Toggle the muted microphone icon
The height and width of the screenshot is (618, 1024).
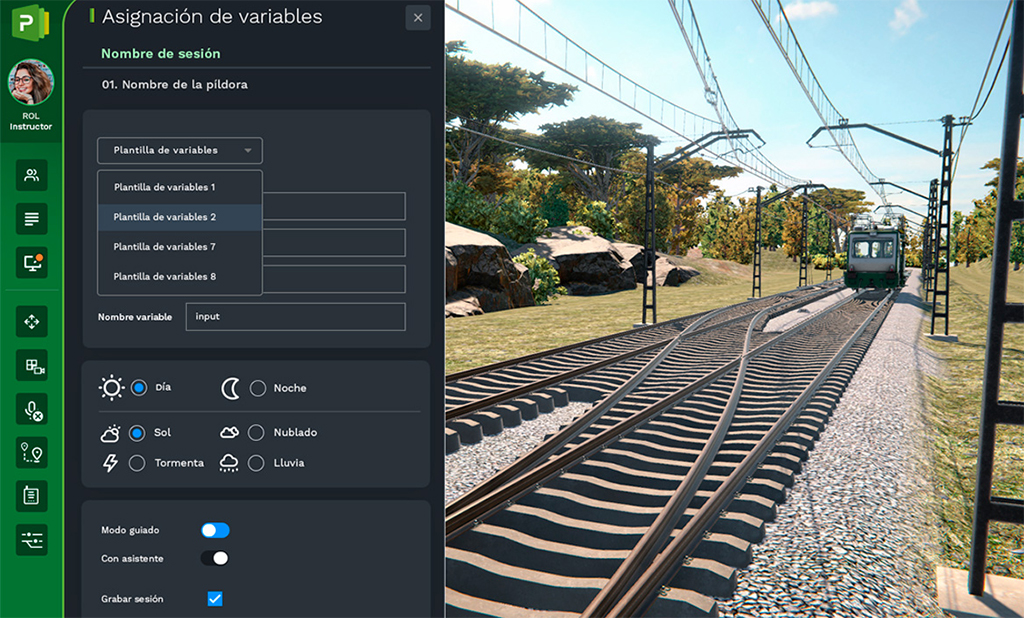click(31, 410)
